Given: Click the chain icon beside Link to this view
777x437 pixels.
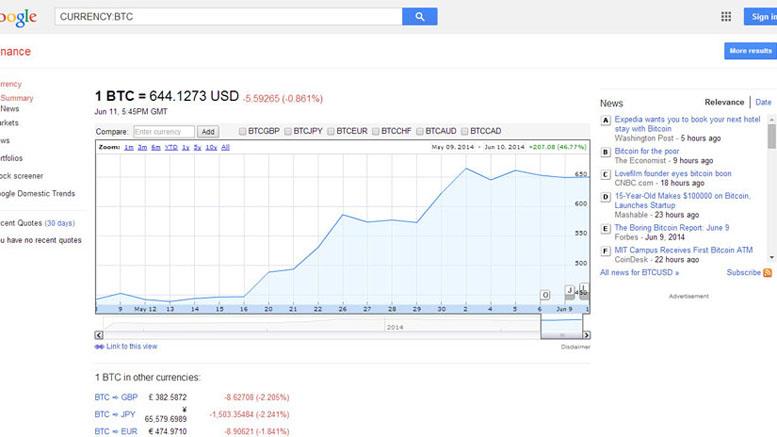Looking at the screenshot, I should point(99,346).
